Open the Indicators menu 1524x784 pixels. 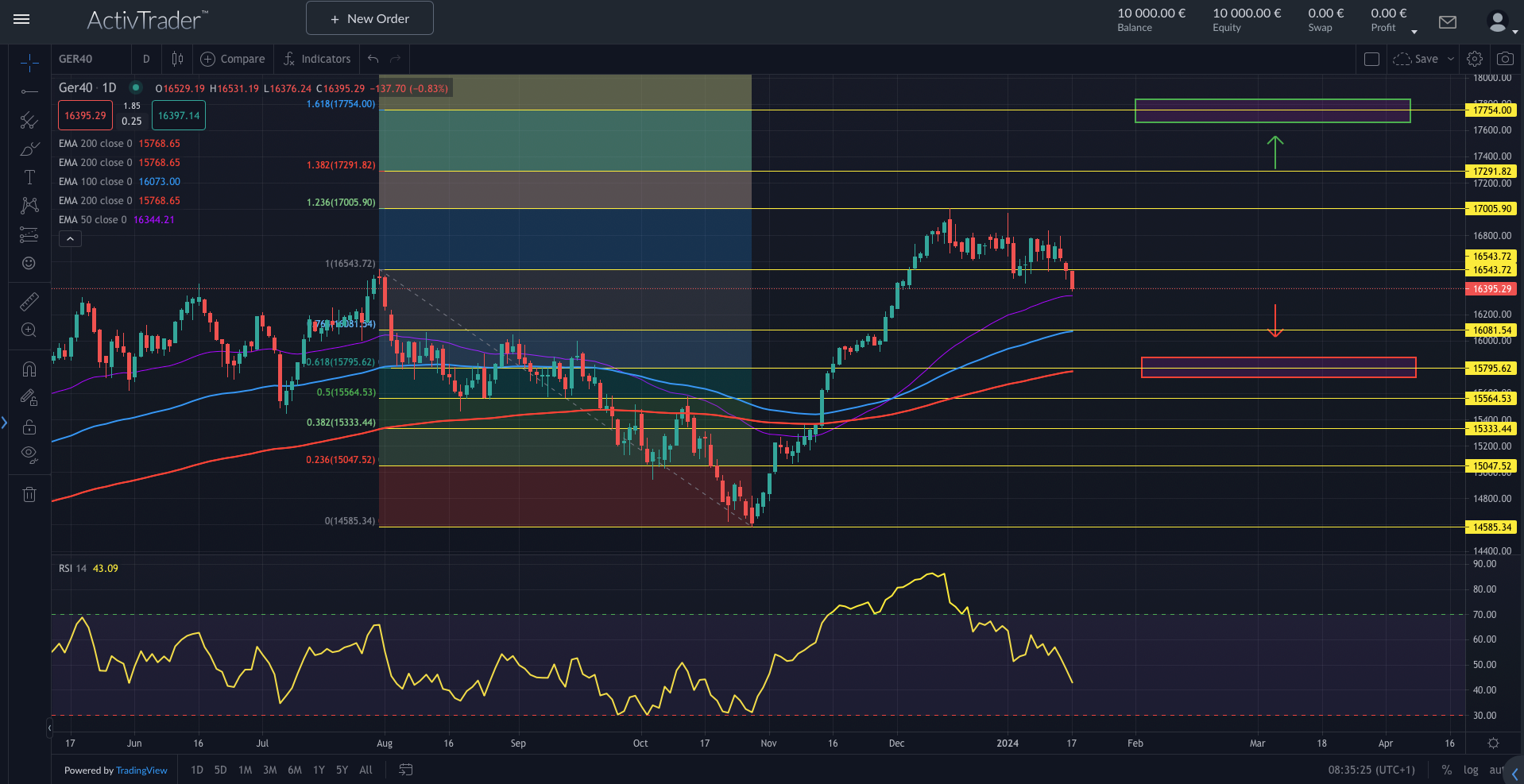click(x=317, y=59)
